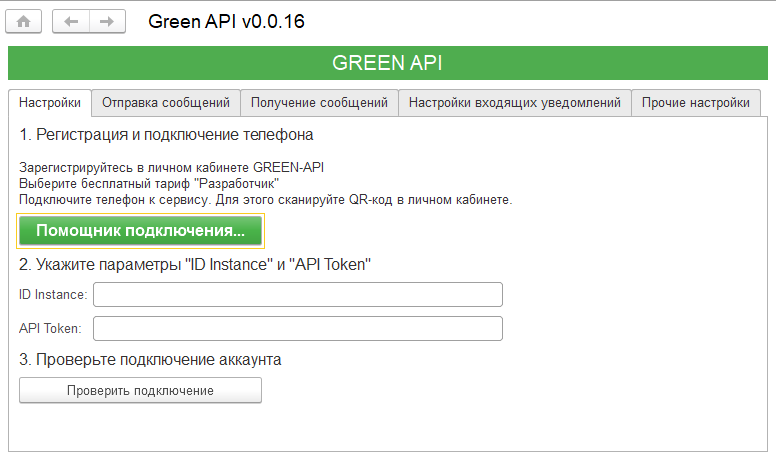Click heading Укажите параметры ID Instance
776x460 pixels.
tap(195, 264)
